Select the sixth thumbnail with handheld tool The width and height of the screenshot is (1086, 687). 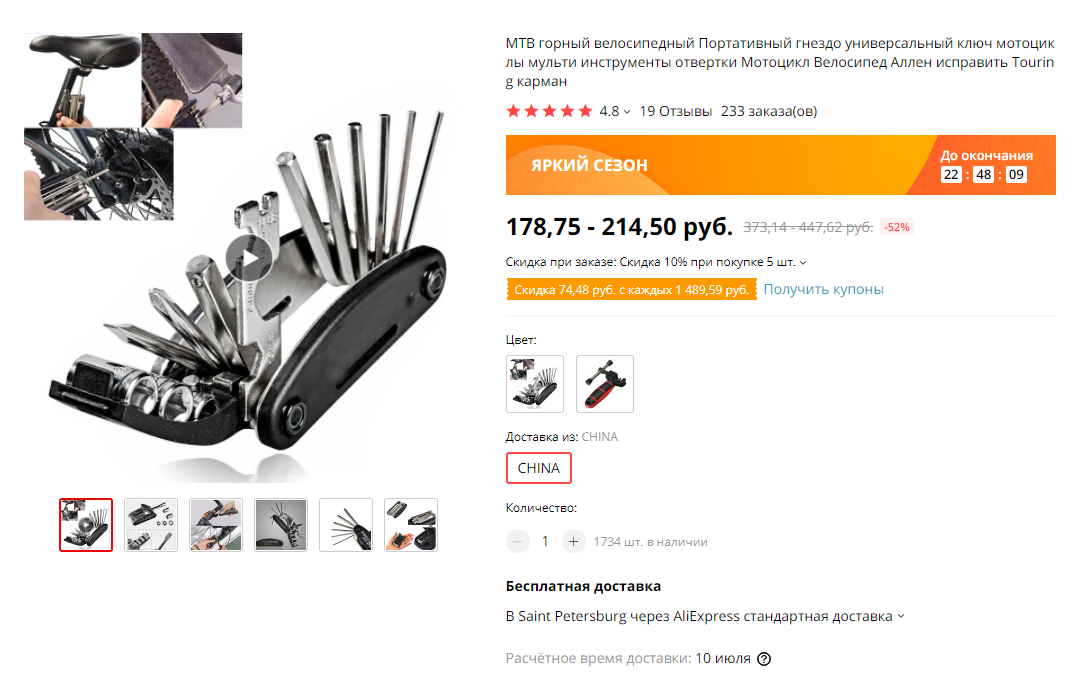pos(411,525)
